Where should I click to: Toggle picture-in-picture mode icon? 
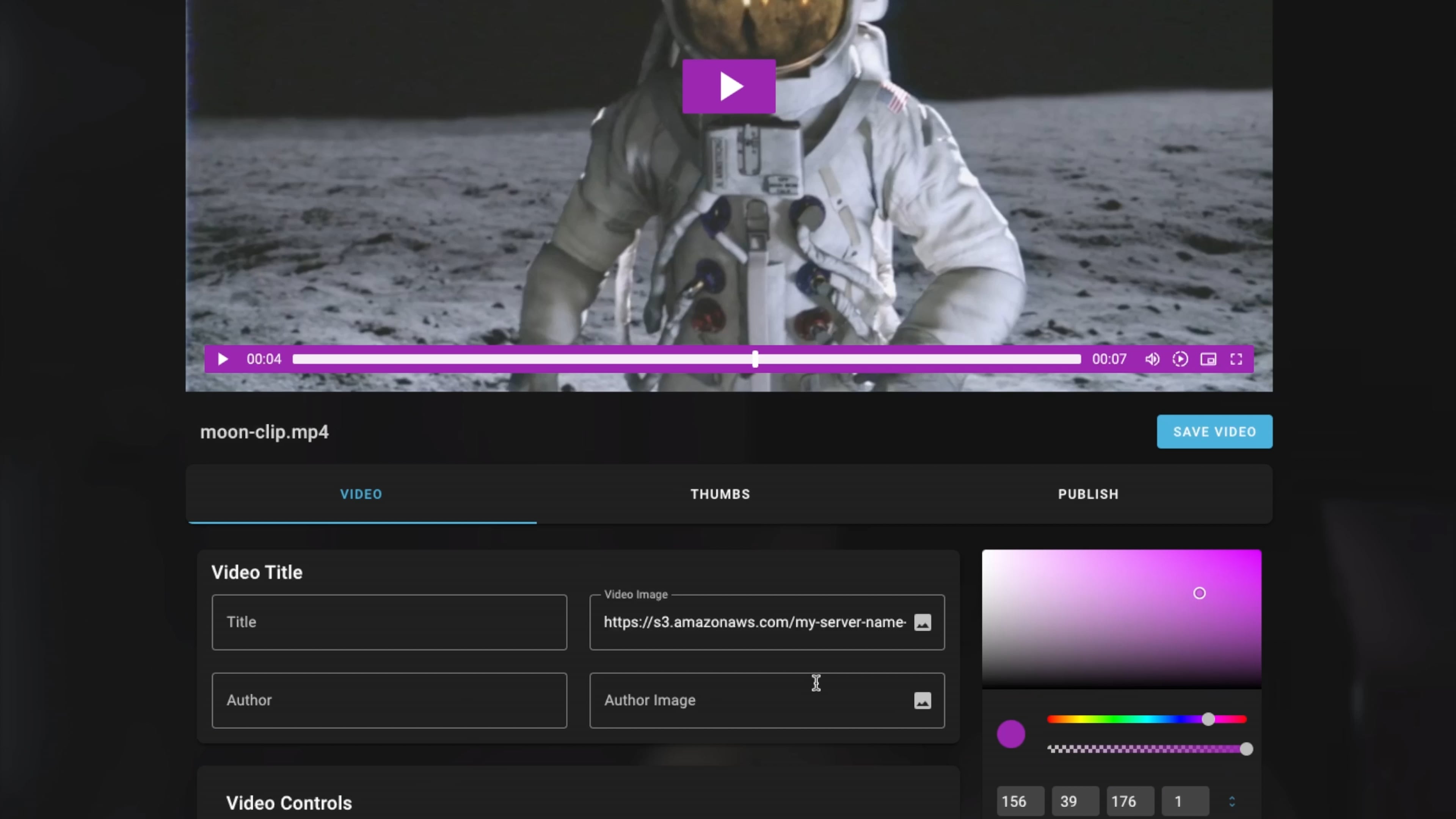pyautogui.click(x=1208, y=359)
